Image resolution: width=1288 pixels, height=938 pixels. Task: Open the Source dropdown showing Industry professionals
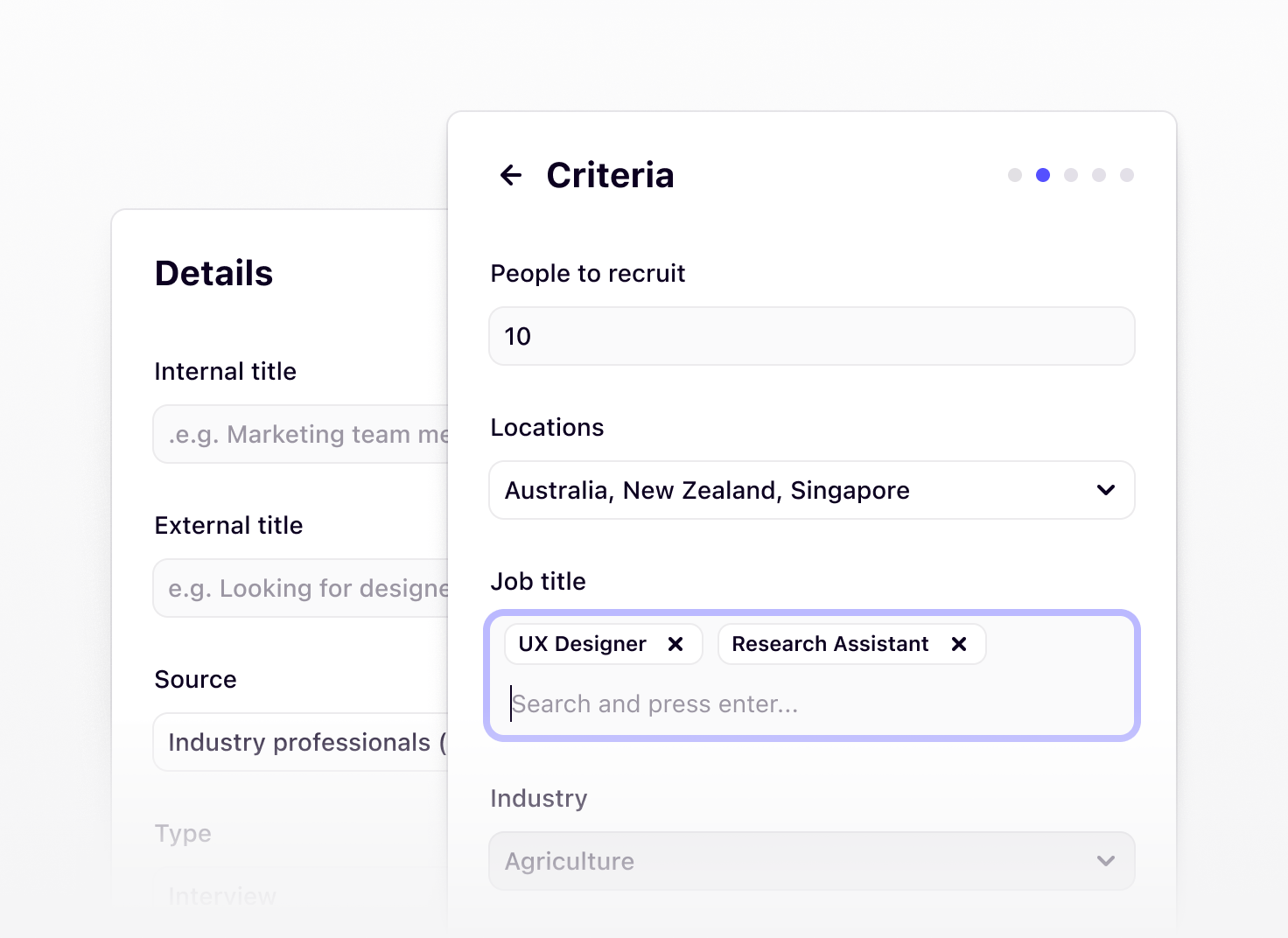(x=302, y=742)
